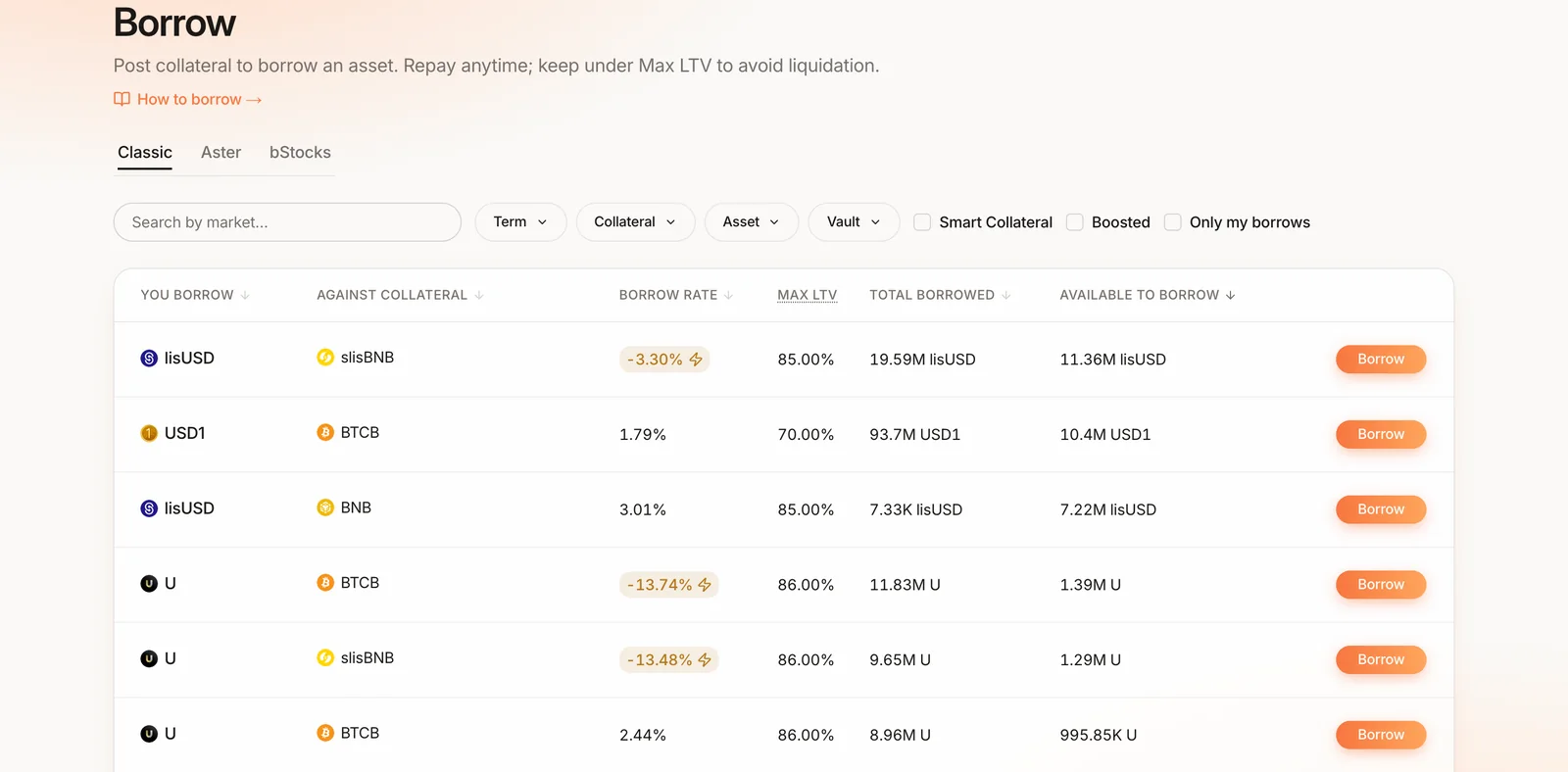Viewport: 1568px width, 772px height.
Task: Click the lightning bolt icon next to -3.30%
Action: coord(696,360)
